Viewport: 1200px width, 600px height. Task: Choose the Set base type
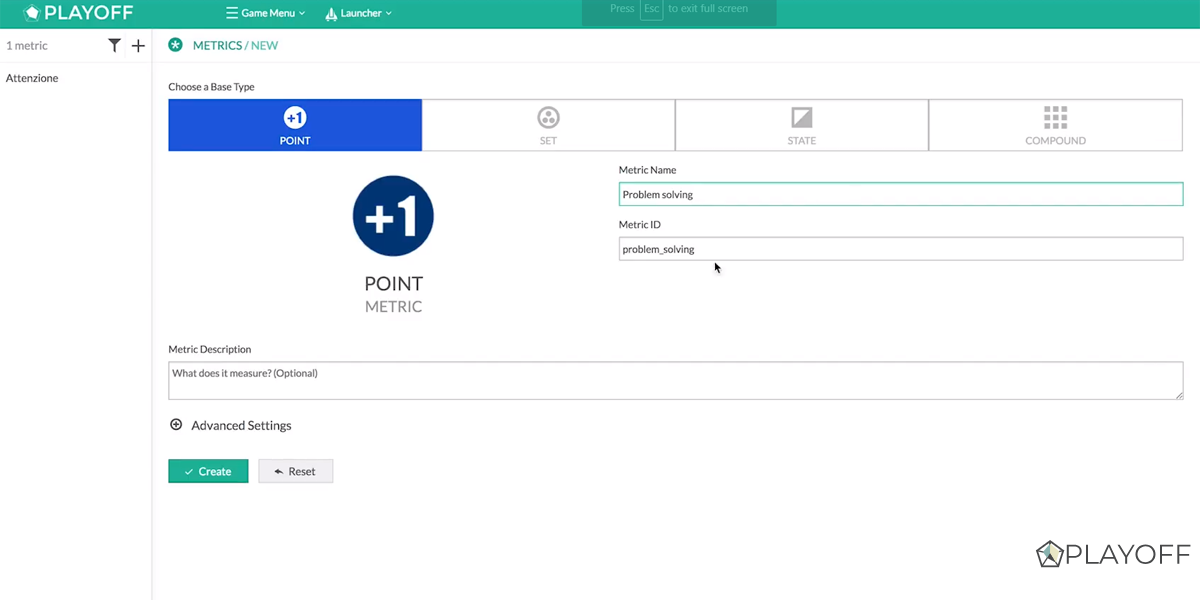pyautogui.click(x=548, y=125)
